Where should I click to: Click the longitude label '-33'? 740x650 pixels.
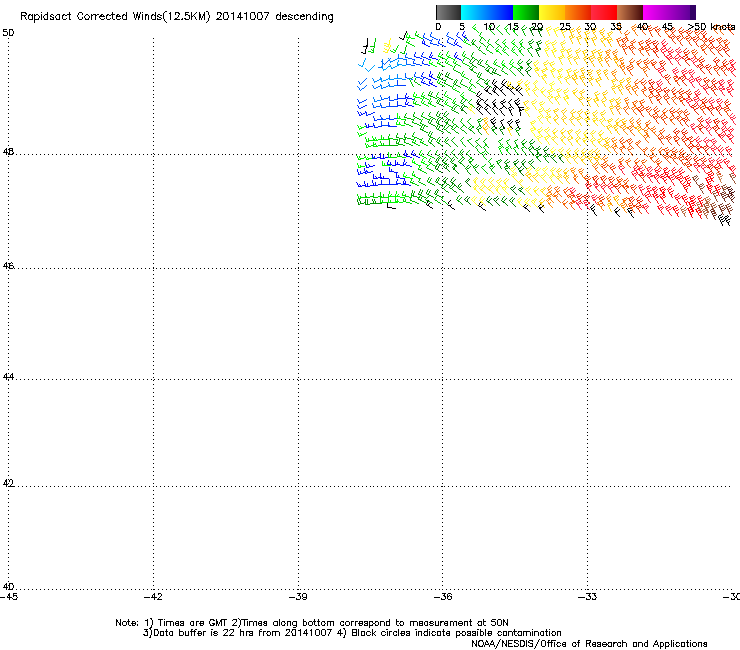pos(588,597)
